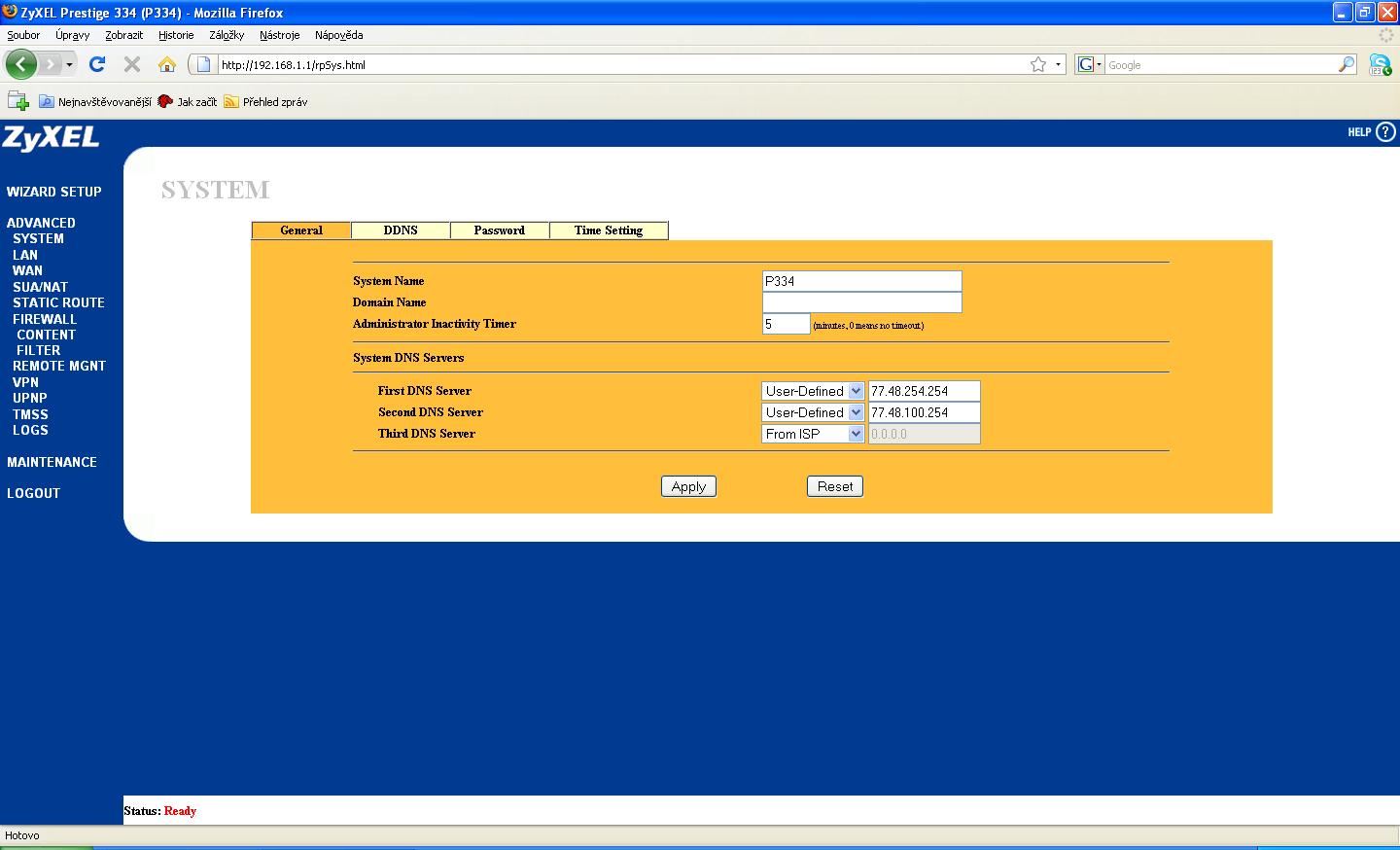1400x850 pixels.
Task: Open the LAN sidebar link
Action: tap(25, 255)
